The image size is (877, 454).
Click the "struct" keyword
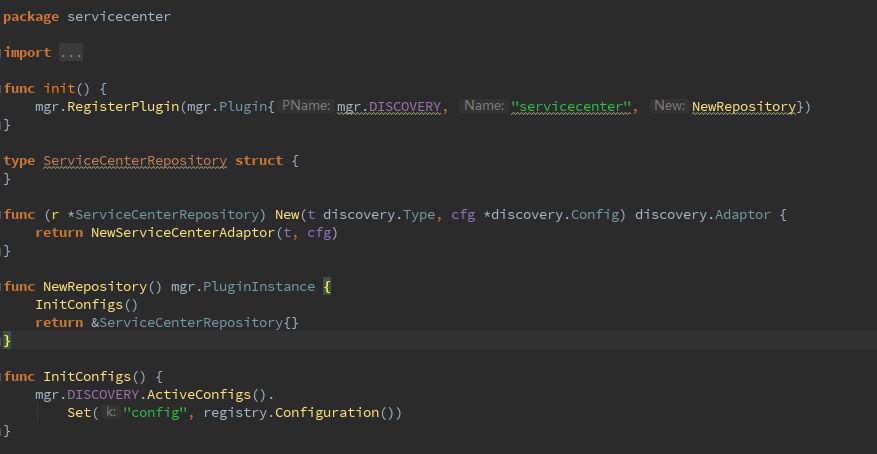tap(259, 160)
